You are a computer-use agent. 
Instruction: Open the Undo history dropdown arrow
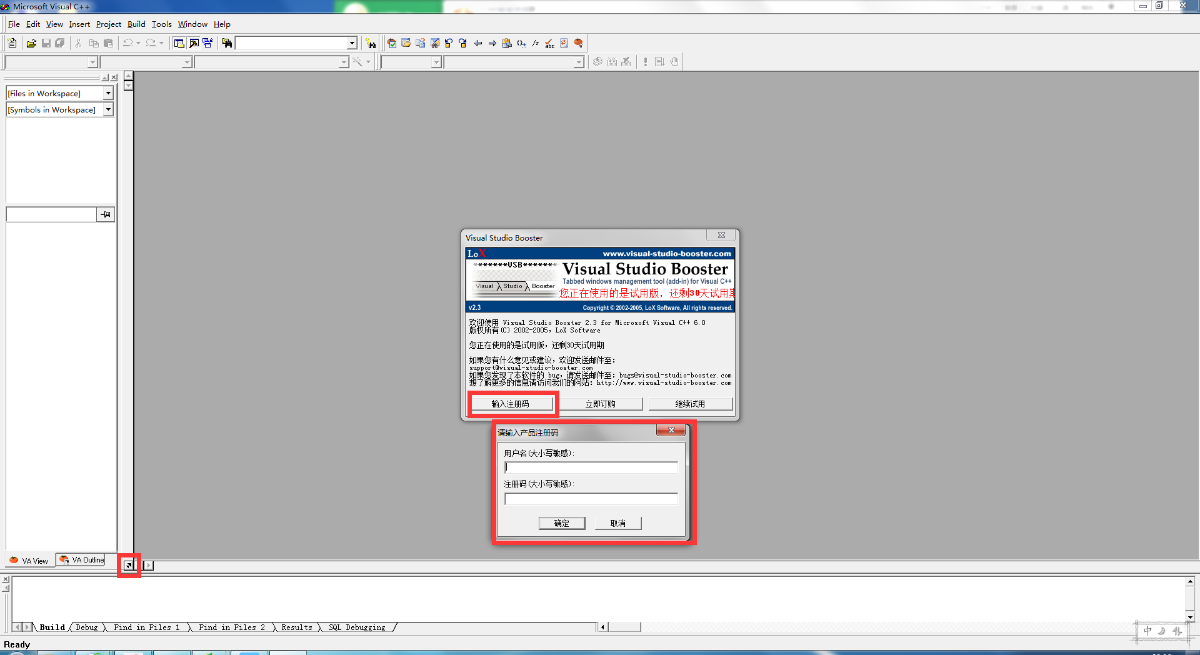click(137, 43)
